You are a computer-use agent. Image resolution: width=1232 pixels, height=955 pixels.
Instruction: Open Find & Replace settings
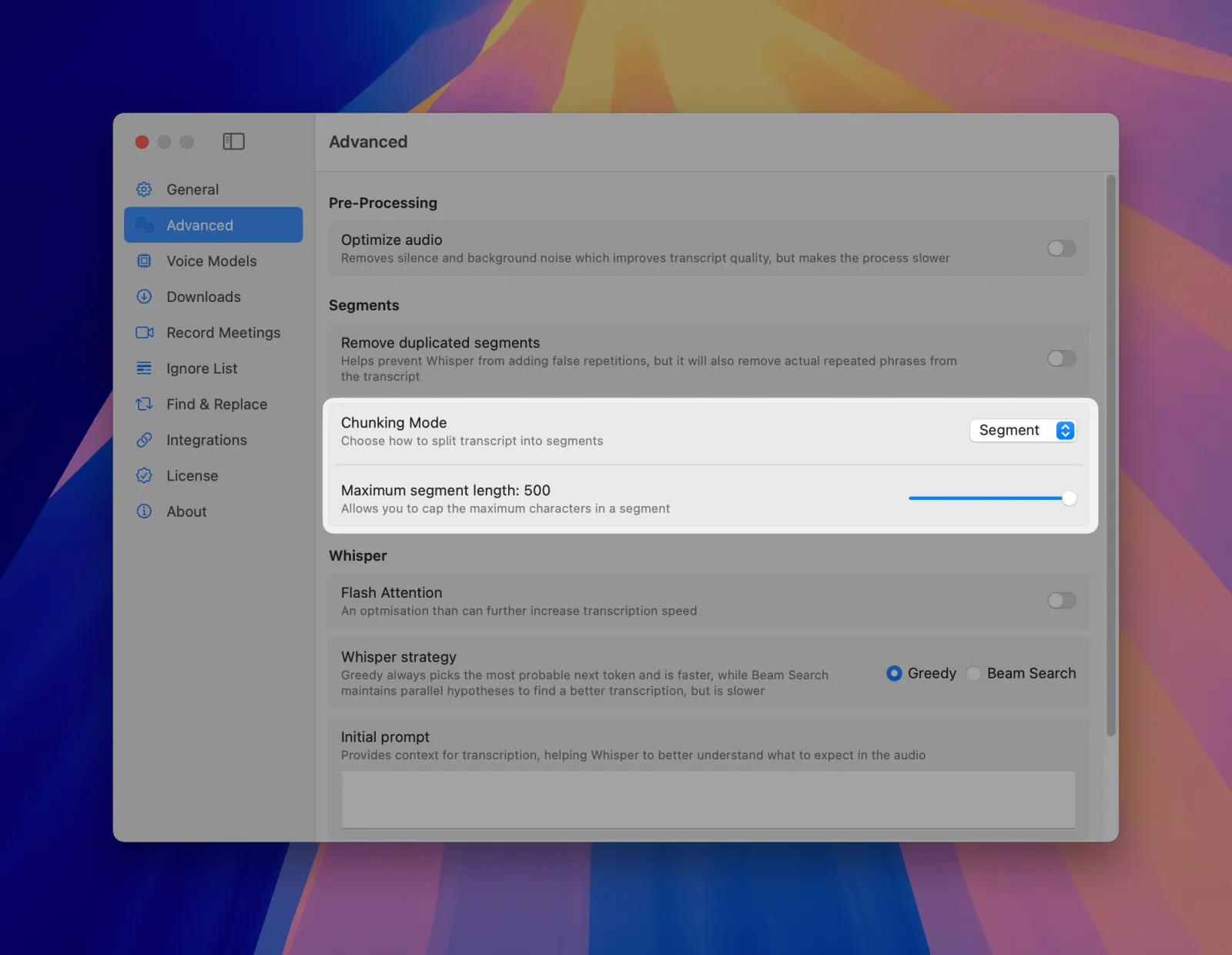(213, 404)
